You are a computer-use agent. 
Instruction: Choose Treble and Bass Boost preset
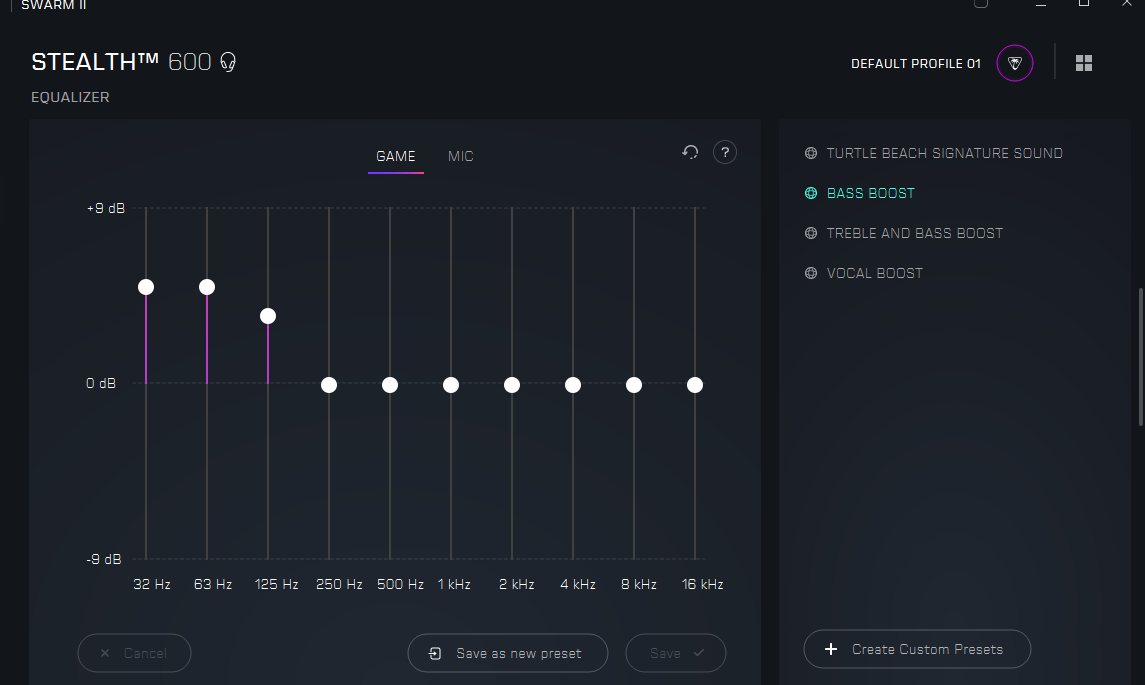click(914, 233)
